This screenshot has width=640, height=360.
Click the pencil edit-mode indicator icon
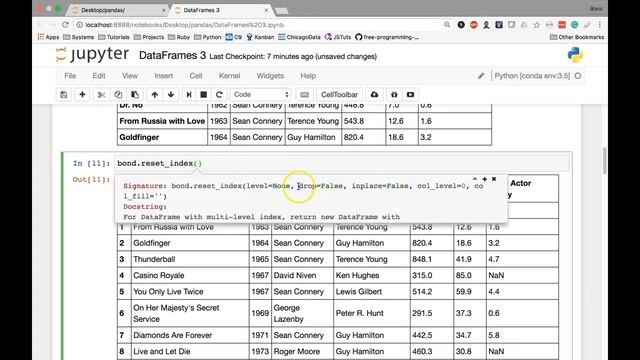[x=481, y=76]
